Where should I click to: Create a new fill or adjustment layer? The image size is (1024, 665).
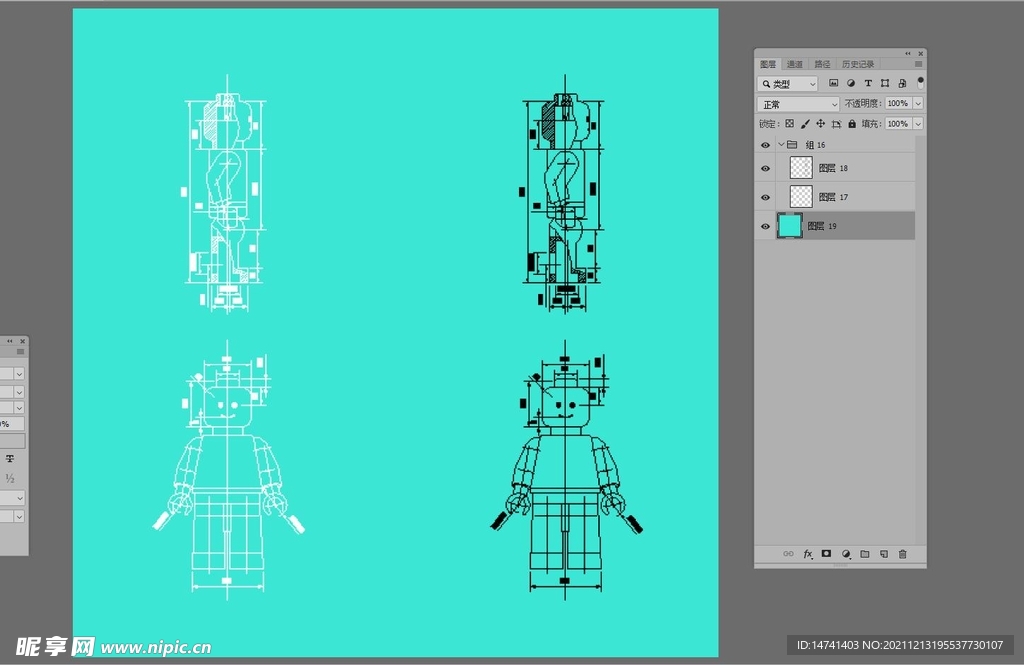846,554
